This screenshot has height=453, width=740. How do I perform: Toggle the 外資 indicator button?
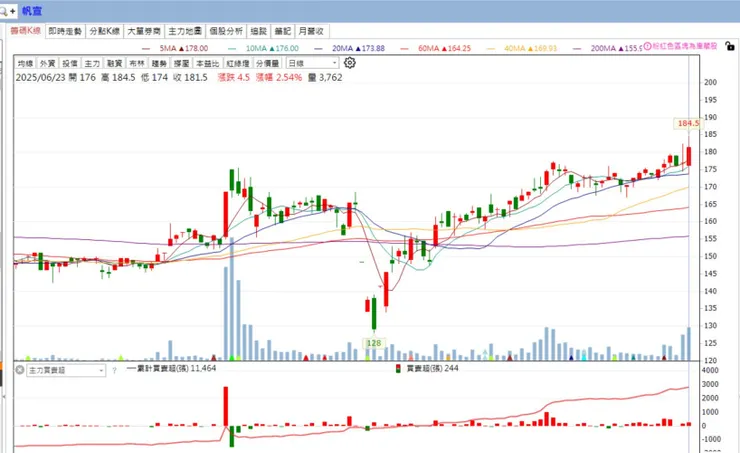pos(48,63)
